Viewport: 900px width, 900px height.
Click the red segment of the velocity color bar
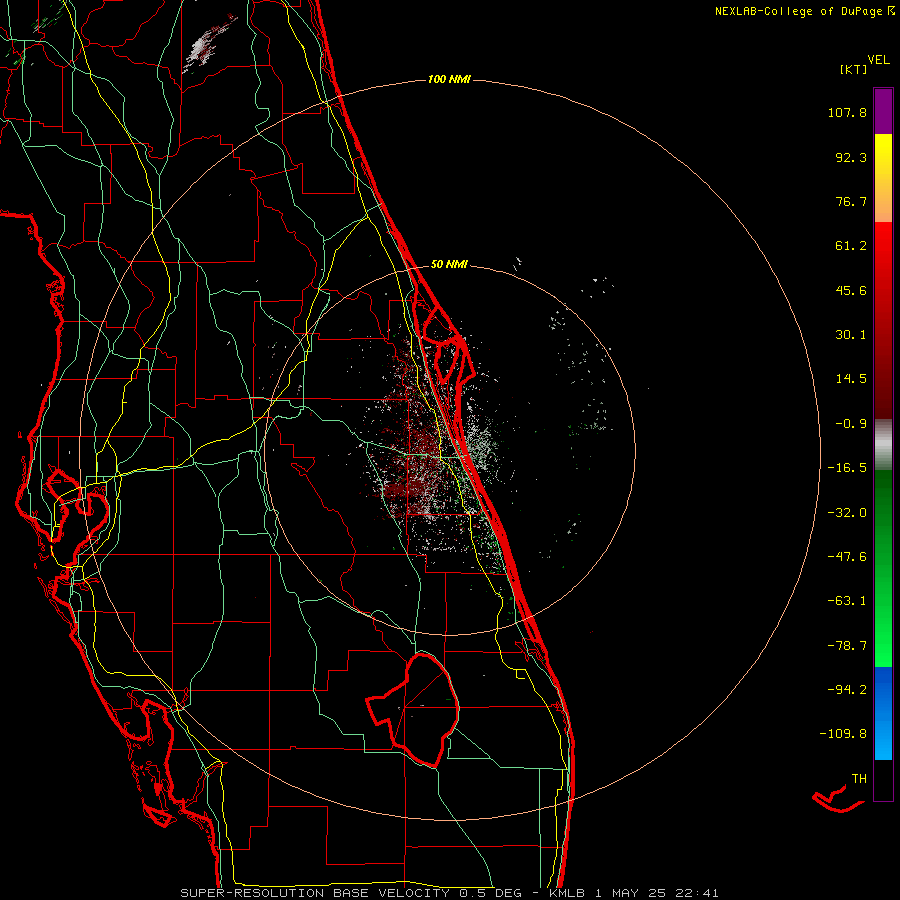point(883,320)
